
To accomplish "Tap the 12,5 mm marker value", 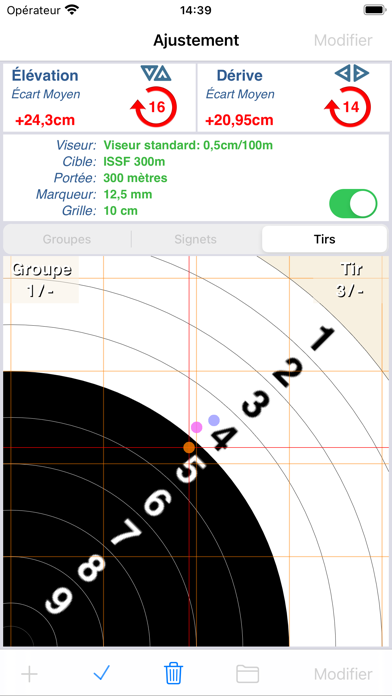I will click(127, 194).
